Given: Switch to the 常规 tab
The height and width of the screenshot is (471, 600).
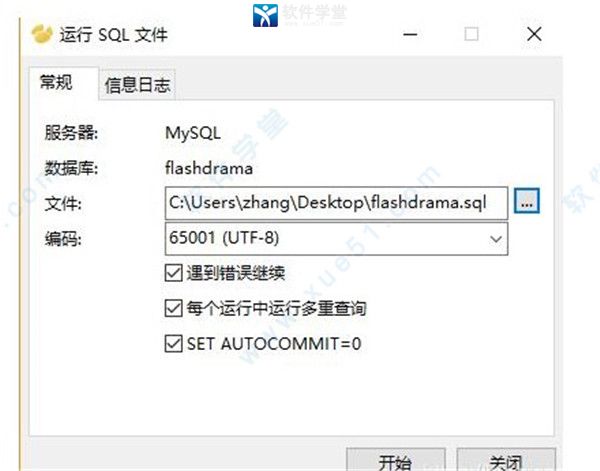Looking at the screenshot, I should point(56,82).
